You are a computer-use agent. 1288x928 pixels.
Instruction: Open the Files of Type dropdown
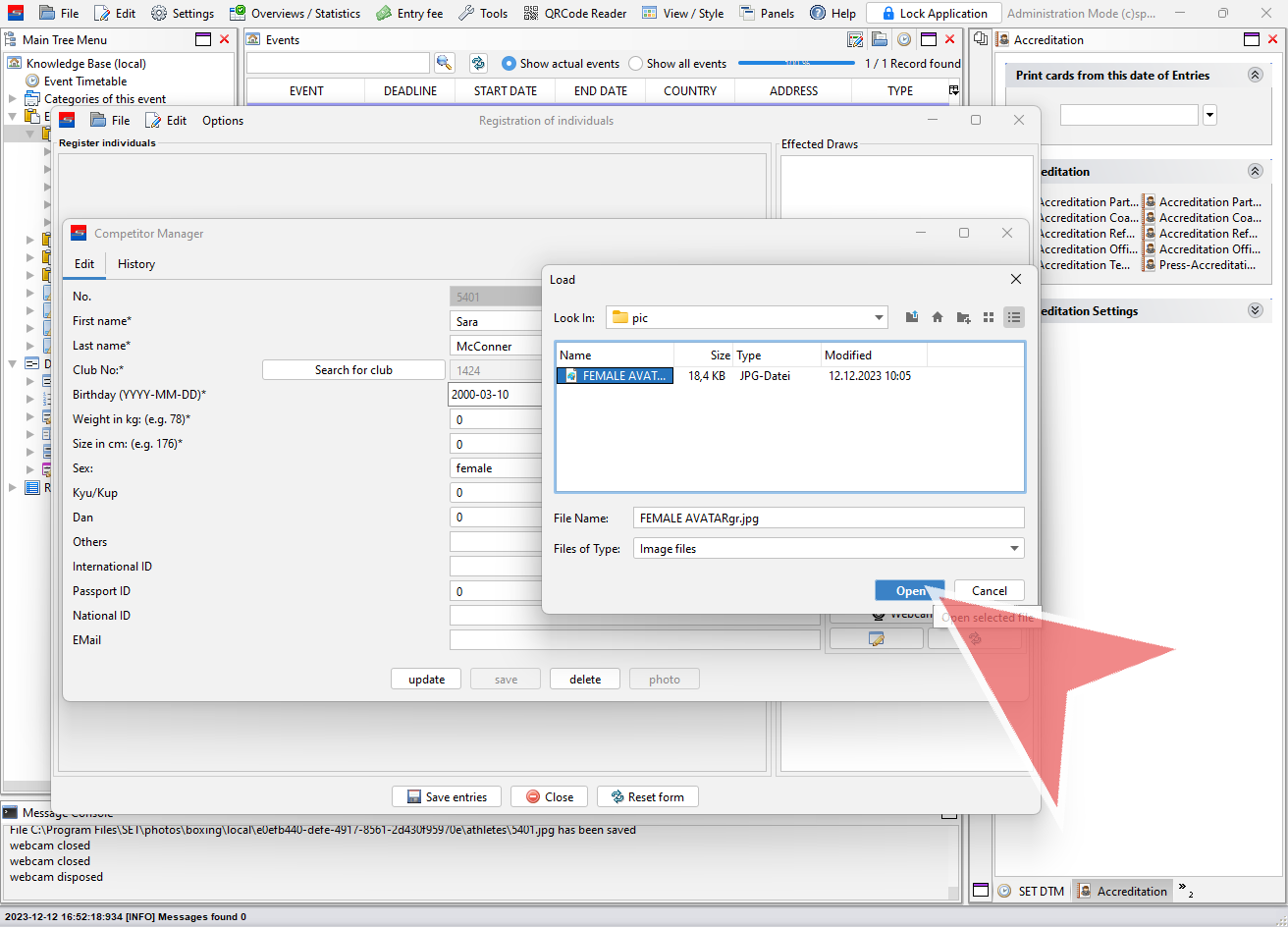(x=1014, y=549)
